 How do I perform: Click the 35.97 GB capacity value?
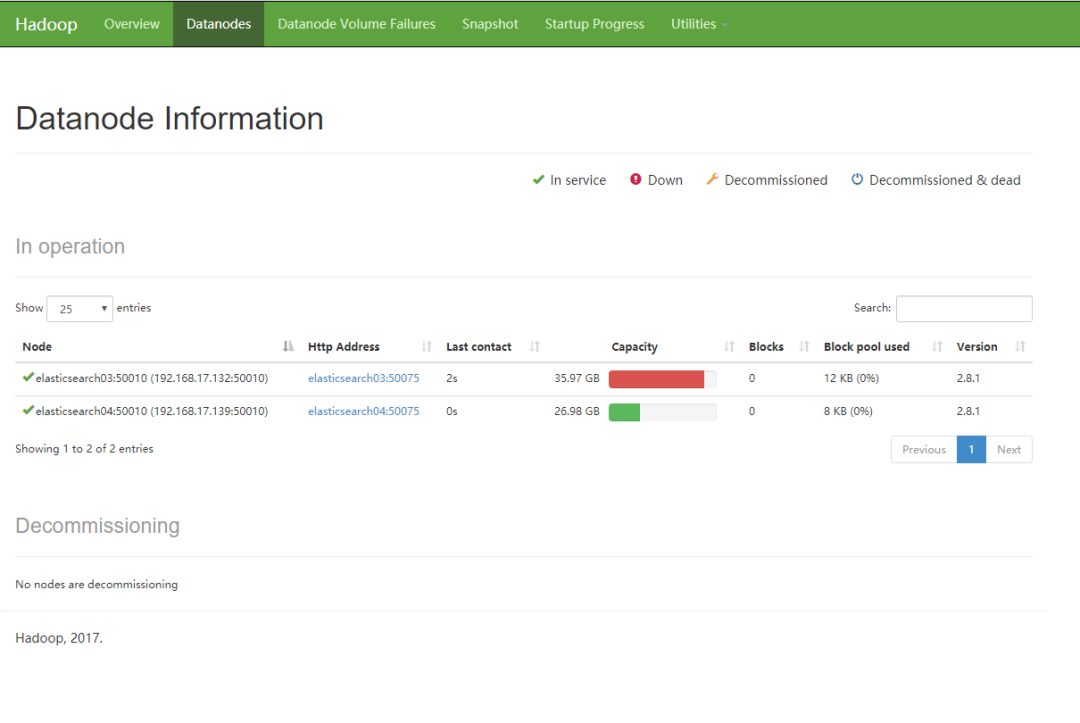coord(577,378)
